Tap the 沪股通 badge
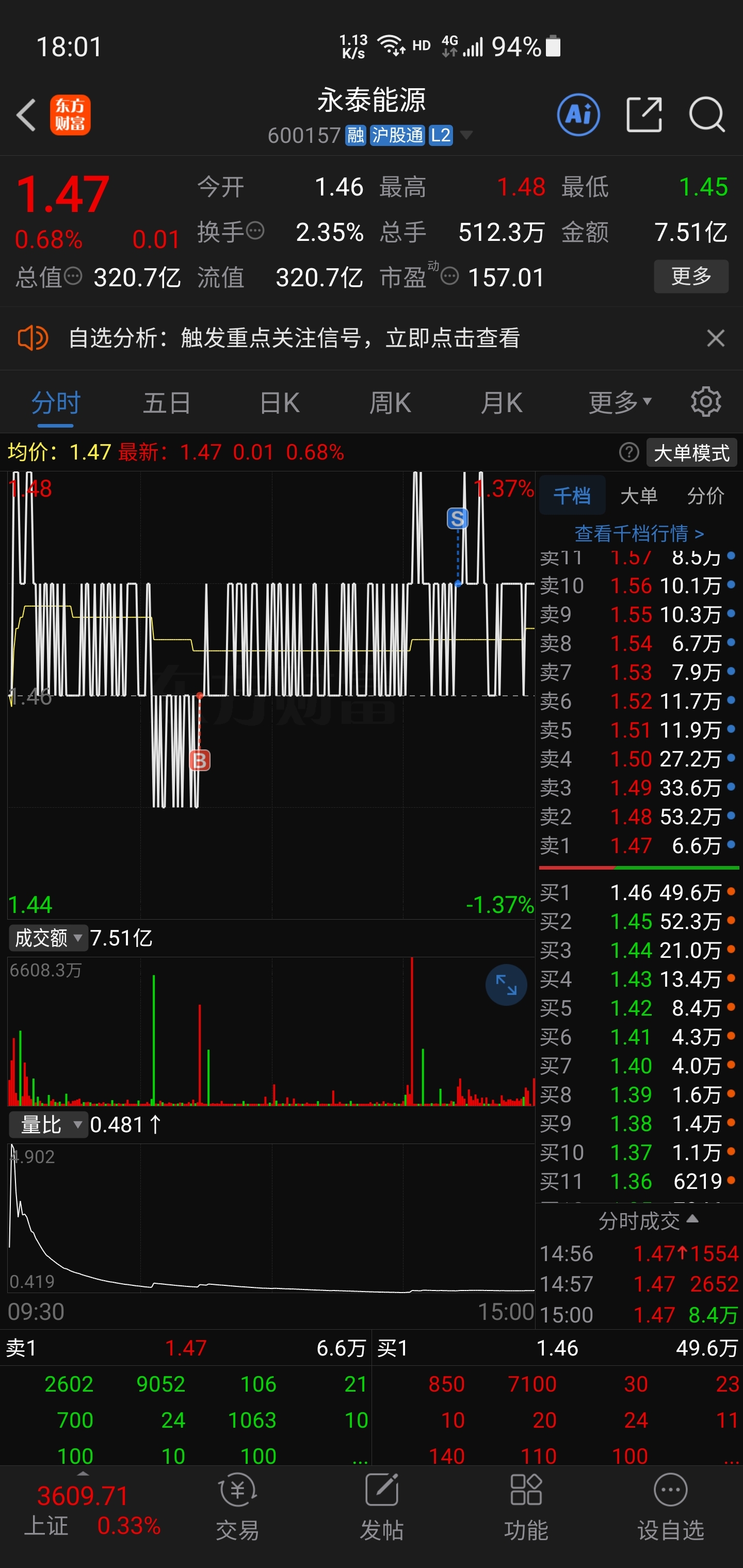 pos(397,135)
